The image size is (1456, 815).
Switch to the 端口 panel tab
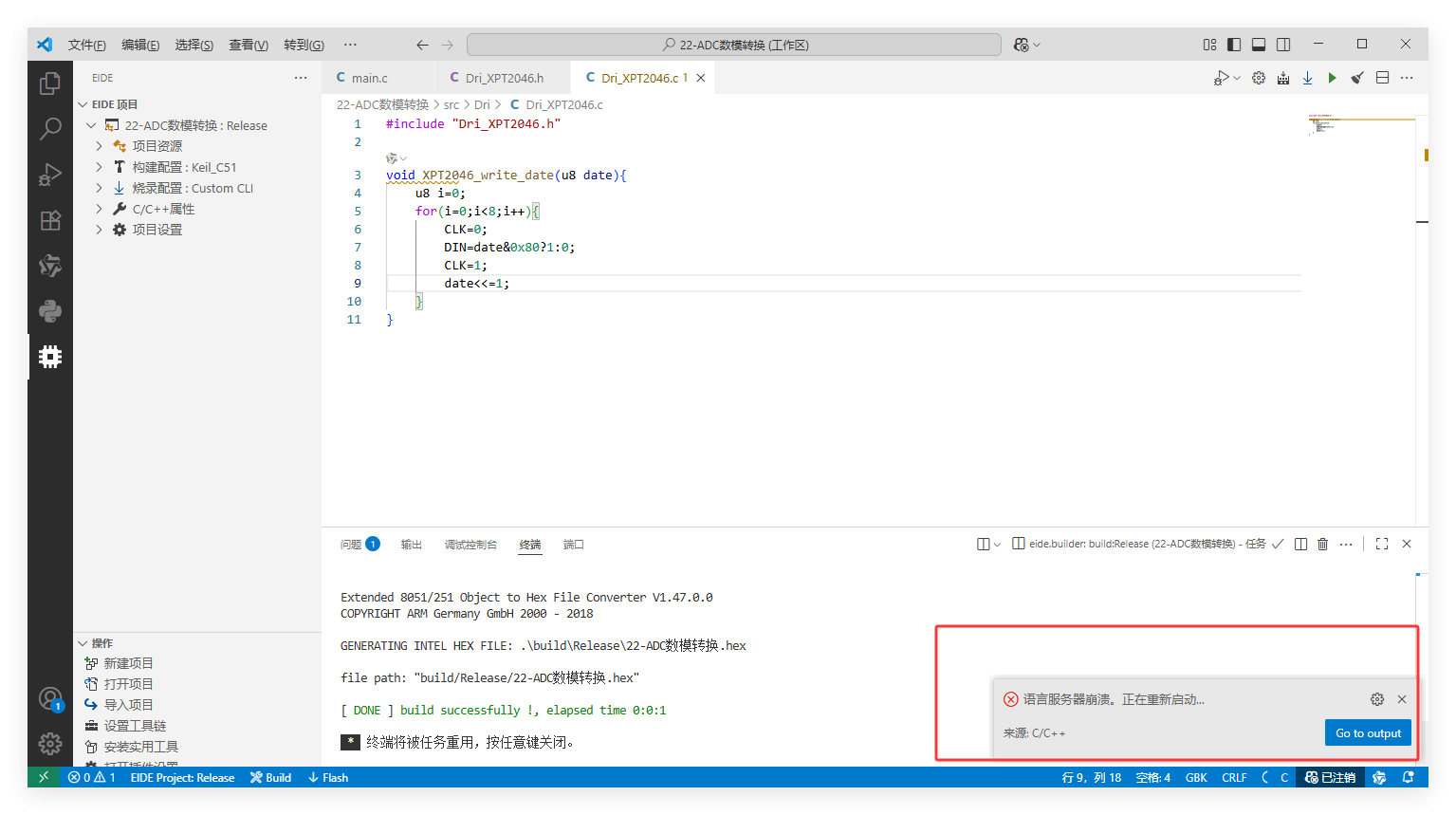[x=574, y=544]
